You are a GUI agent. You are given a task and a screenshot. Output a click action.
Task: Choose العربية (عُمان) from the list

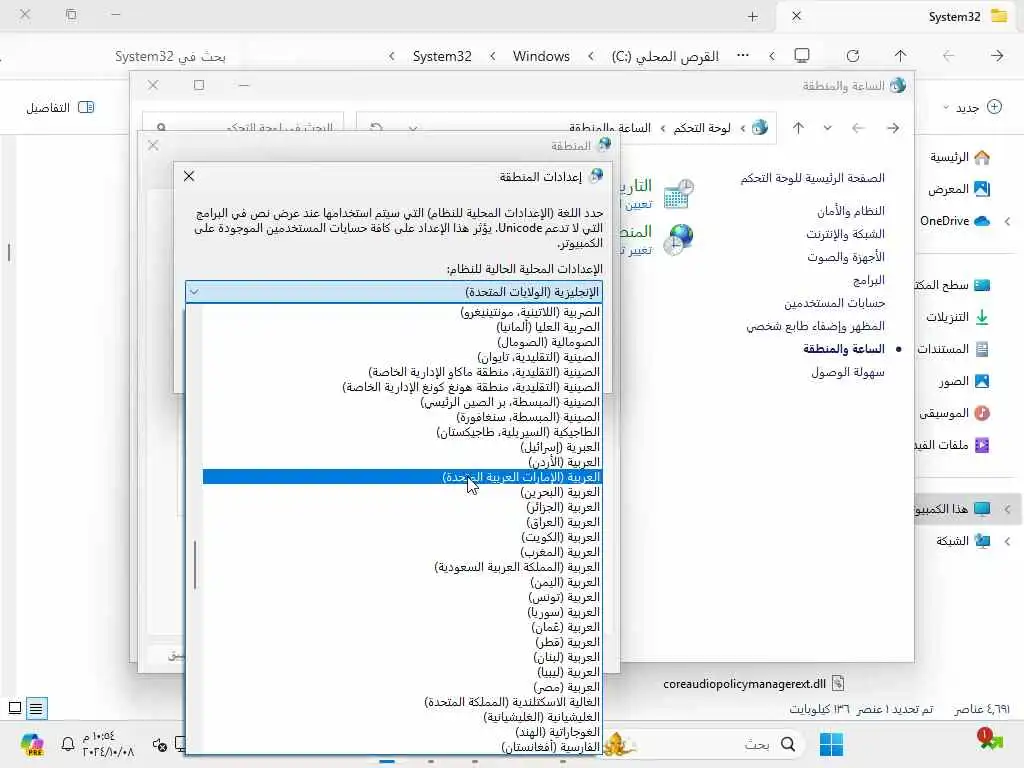[x=402, y=628]
